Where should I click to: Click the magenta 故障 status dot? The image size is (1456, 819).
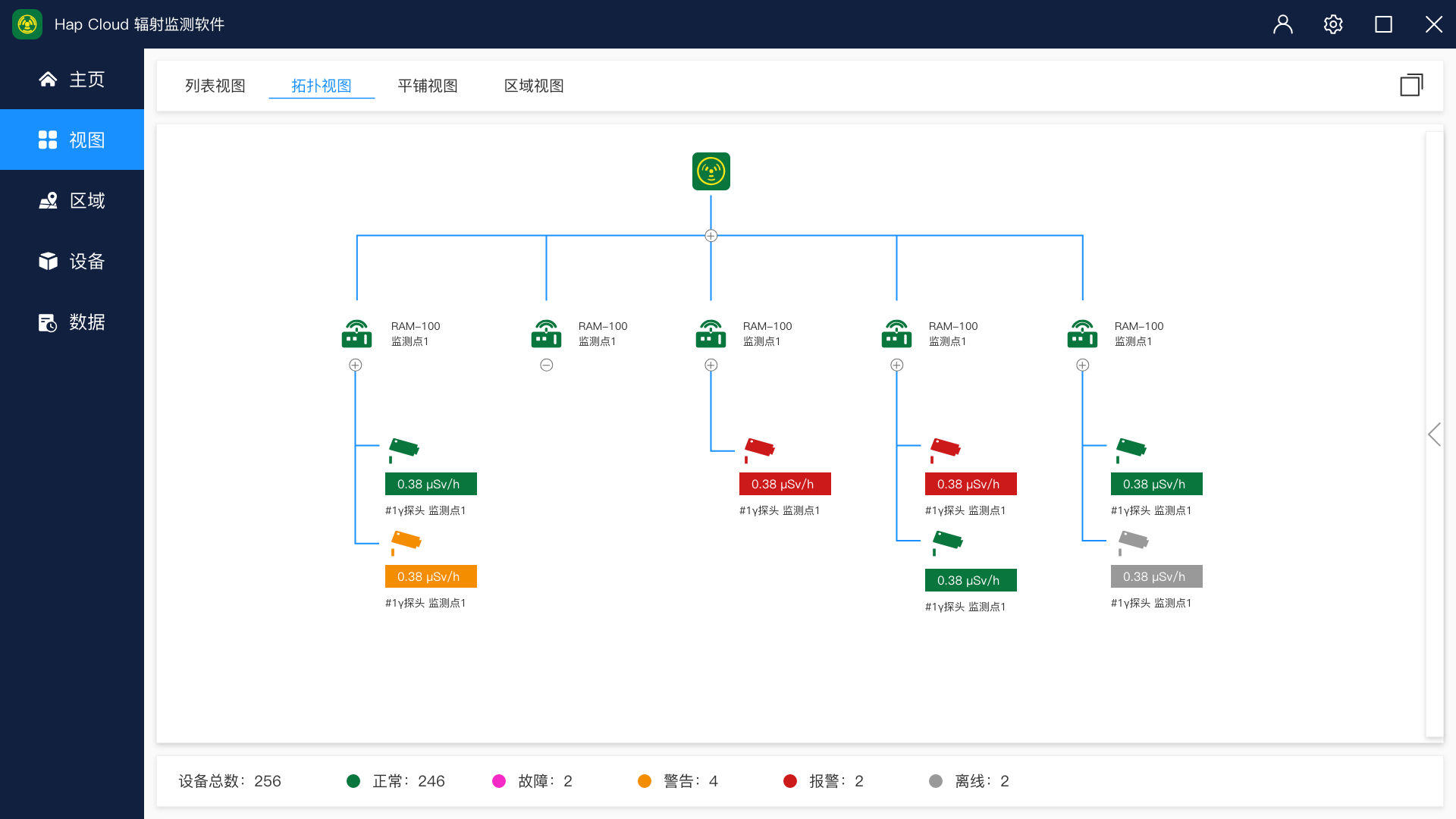(499, 781)
